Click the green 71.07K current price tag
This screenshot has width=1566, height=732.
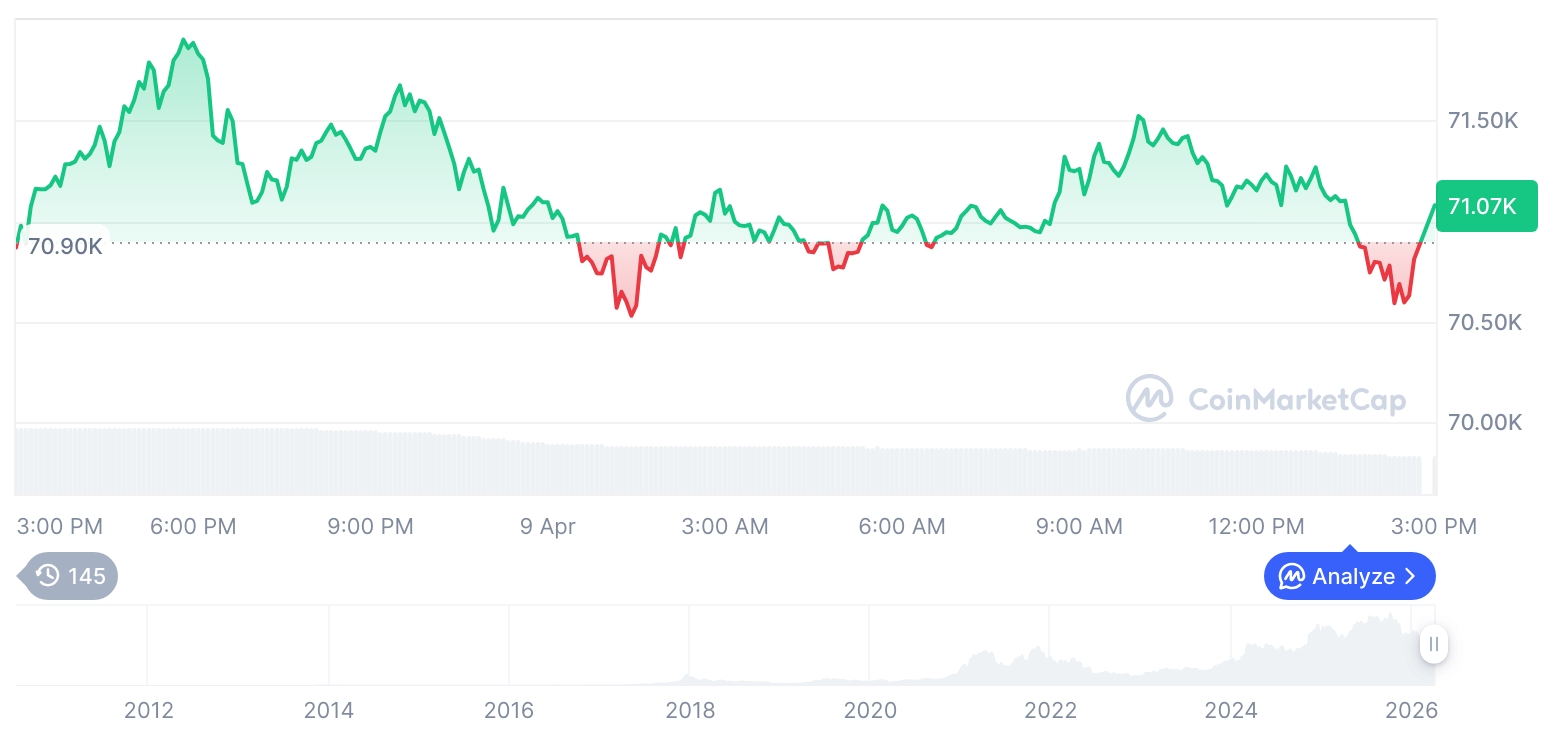[1485, 206]
